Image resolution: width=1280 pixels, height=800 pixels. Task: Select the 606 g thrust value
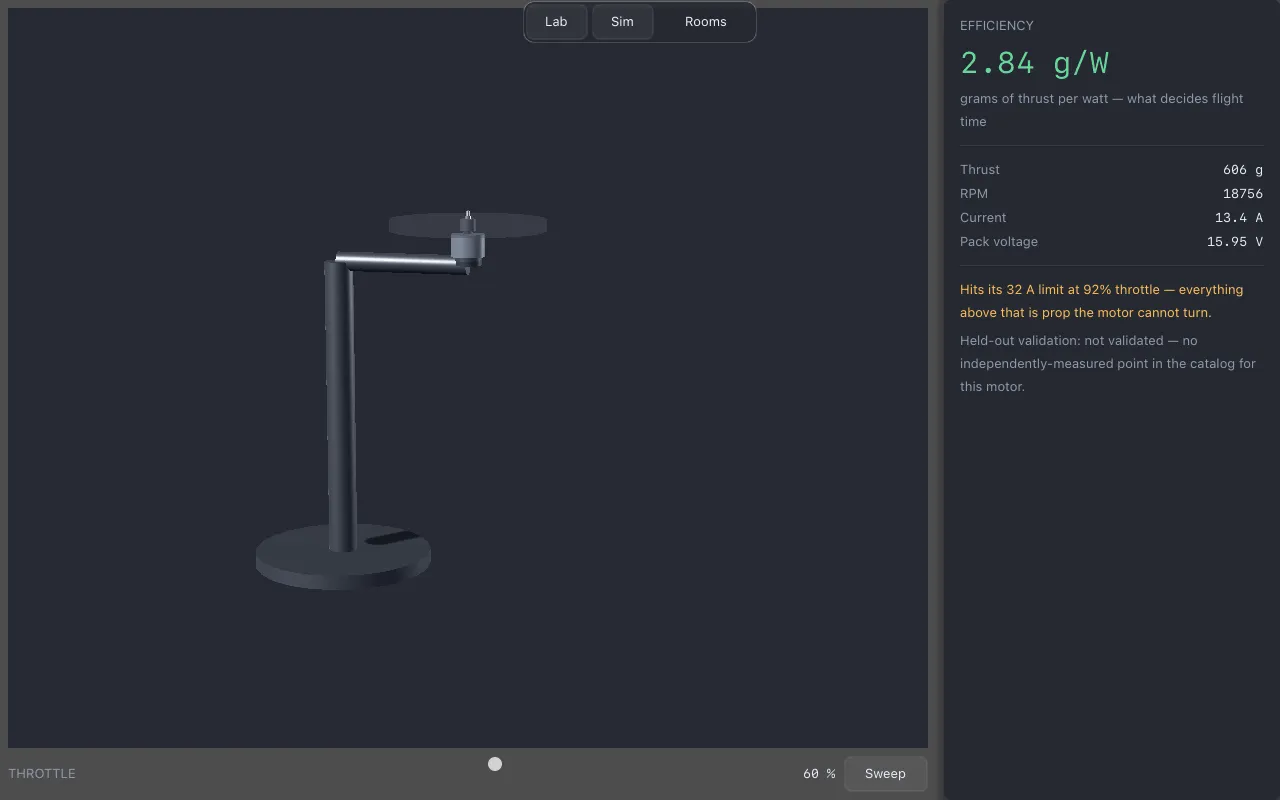coord(1243,170)
